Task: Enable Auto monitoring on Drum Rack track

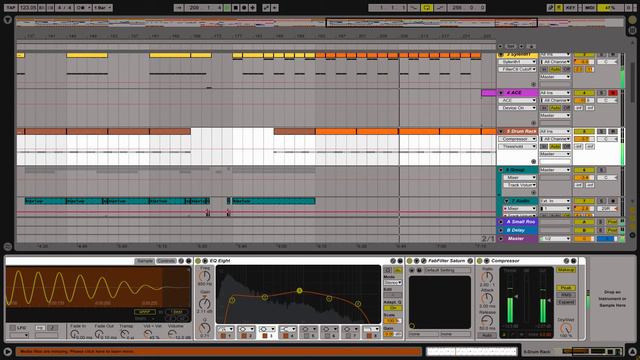Action: coord(555,146)
